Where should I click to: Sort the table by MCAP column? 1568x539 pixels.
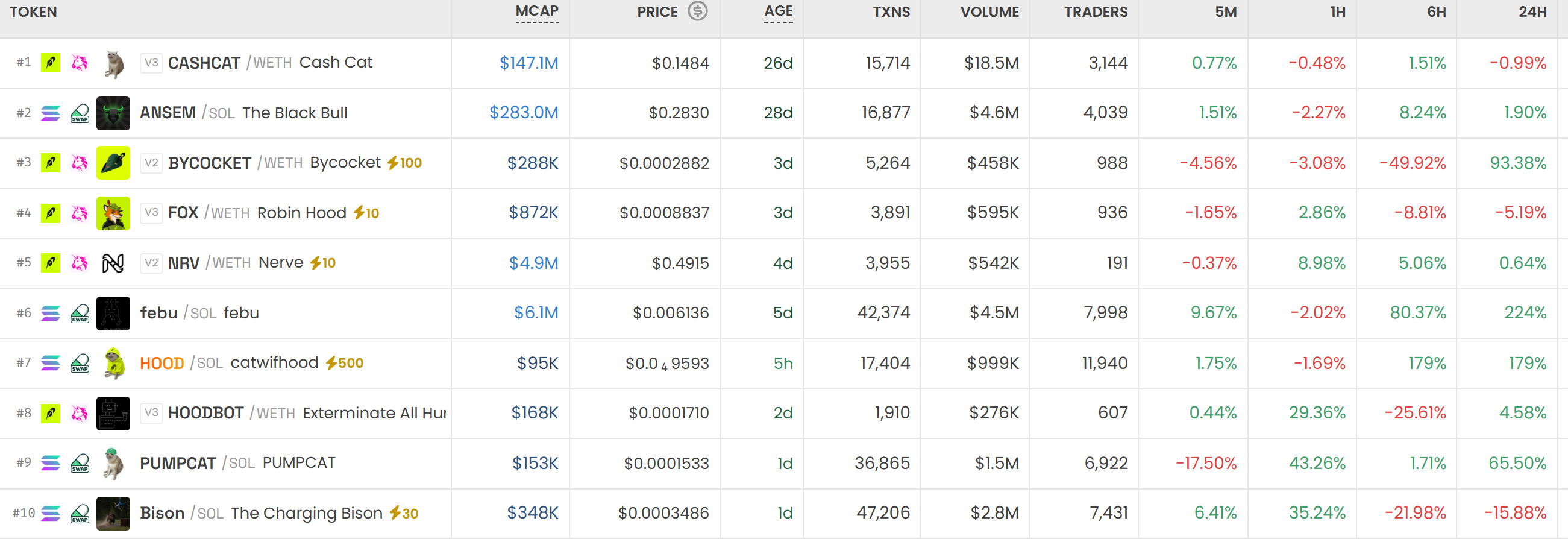pyautogui.click(x=537, y=11)
